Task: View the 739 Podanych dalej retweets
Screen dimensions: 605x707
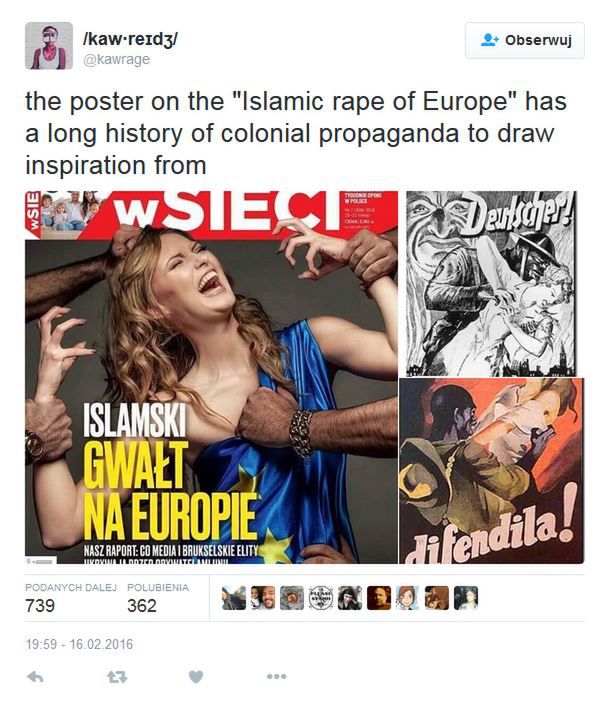Action: pyautogui.click(x=71, y=598)
